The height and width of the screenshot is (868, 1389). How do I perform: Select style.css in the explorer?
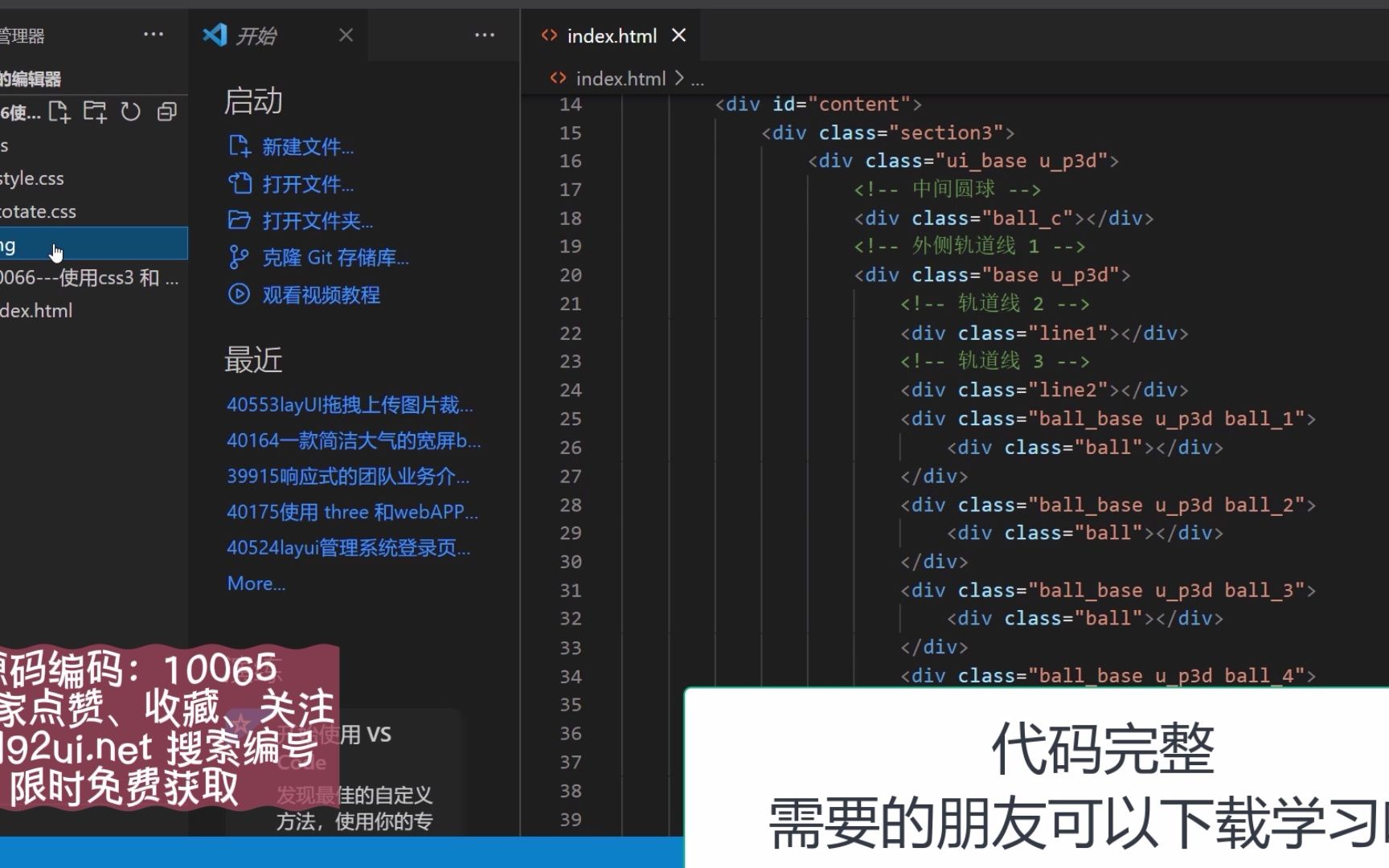point(94,178)
